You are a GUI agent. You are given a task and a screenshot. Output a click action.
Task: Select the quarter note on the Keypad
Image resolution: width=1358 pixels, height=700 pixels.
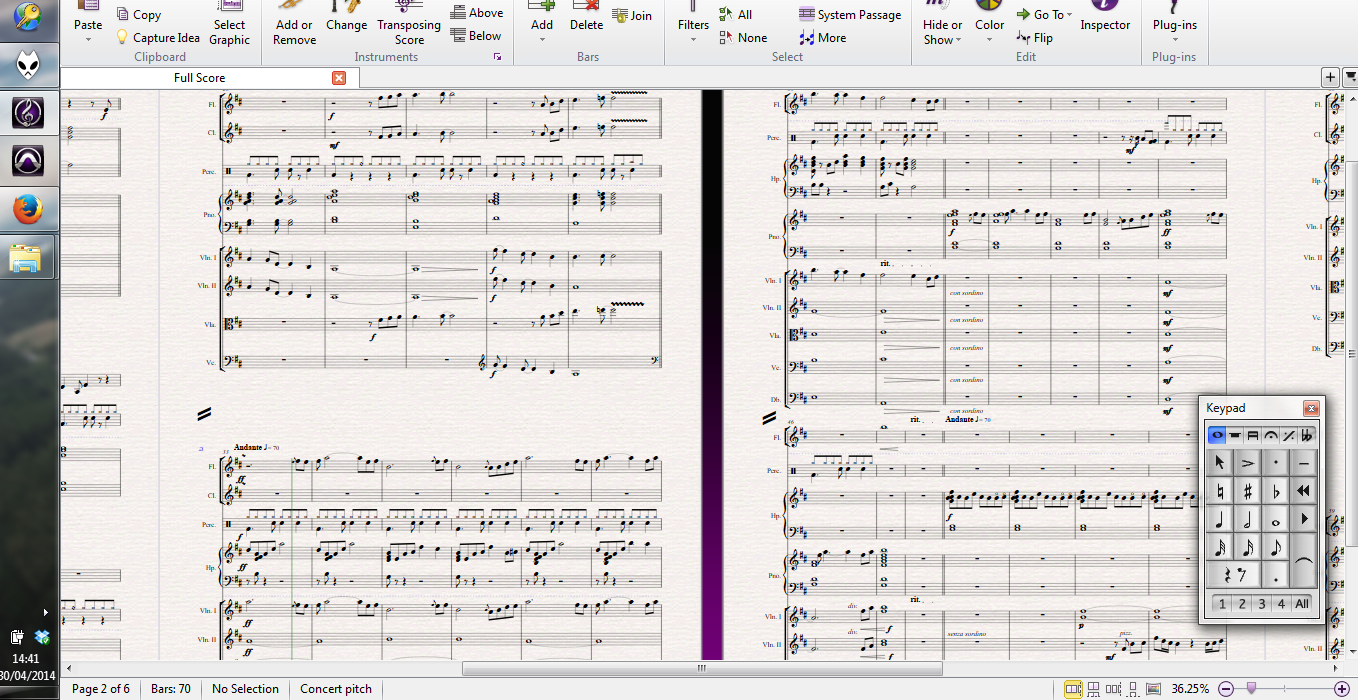tap(1219, 520)
